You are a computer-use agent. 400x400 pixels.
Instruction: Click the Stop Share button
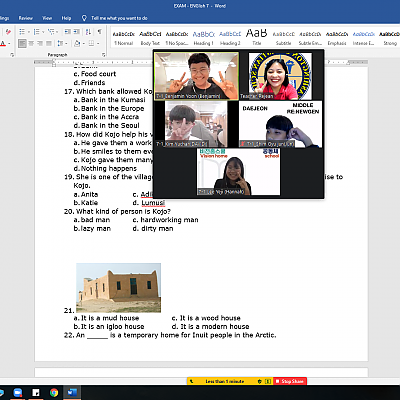tap(289, 381)
